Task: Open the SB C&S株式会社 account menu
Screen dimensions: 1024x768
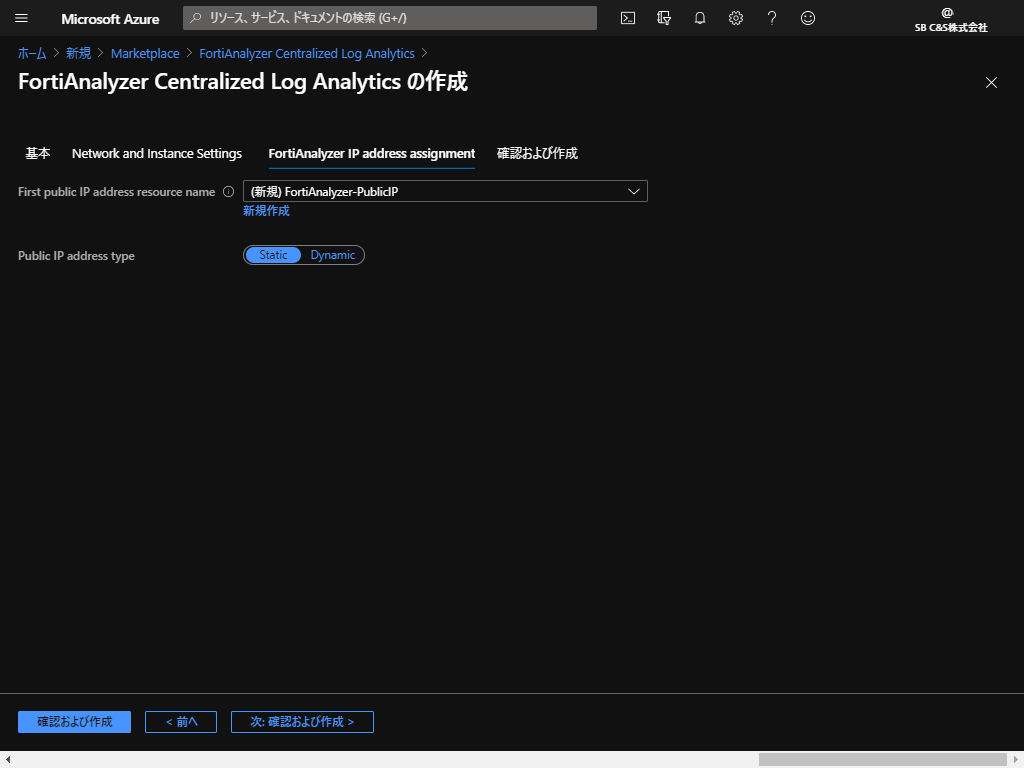Action: (950, 20)
